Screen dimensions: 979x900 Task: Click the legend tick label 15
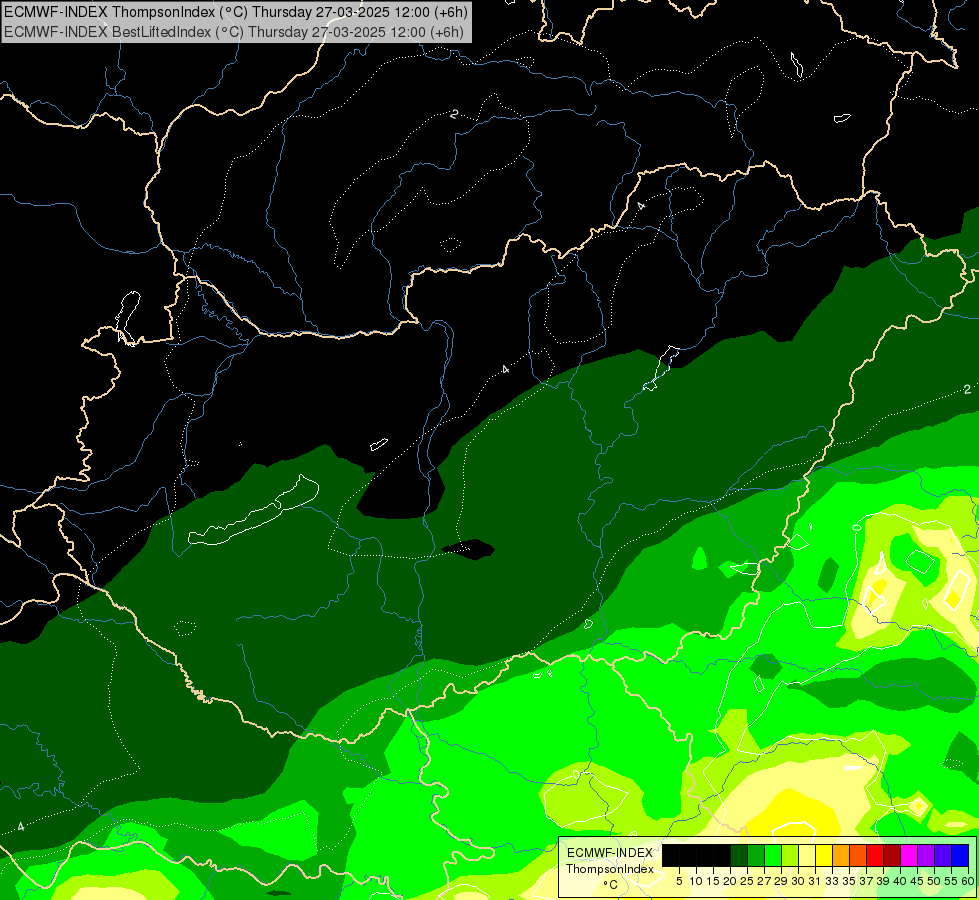click(713, 881)
